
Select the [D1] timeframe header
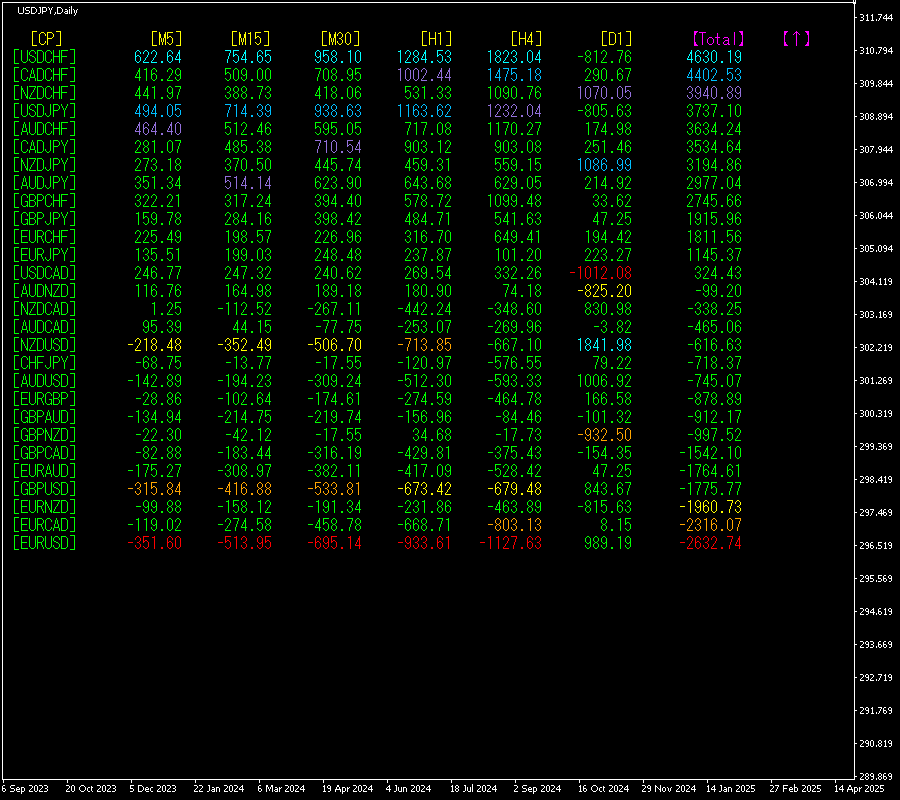tap(616, 39)
